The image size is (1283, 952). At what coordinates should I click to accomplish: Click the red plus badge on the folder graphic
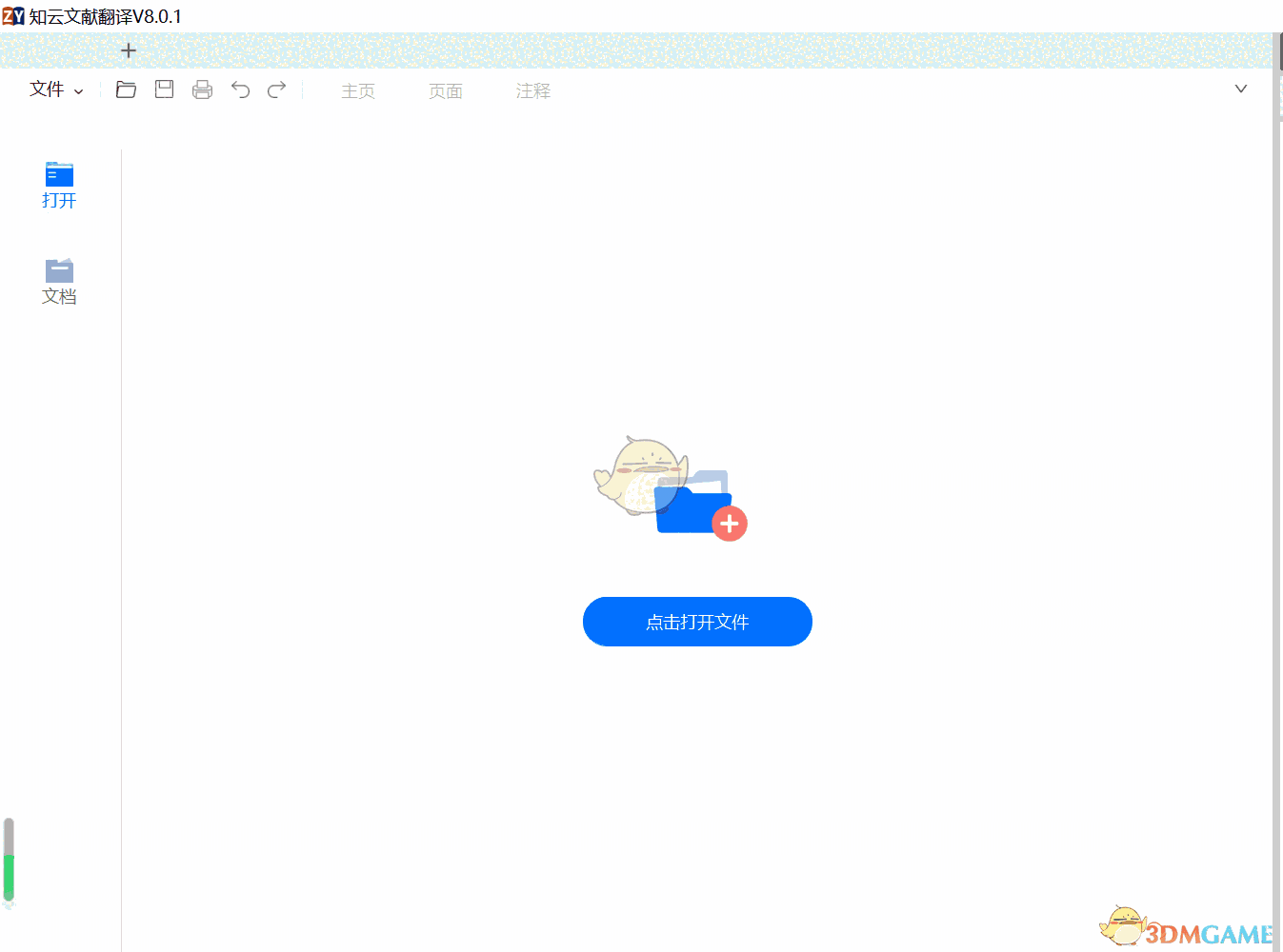coord(730,523)
